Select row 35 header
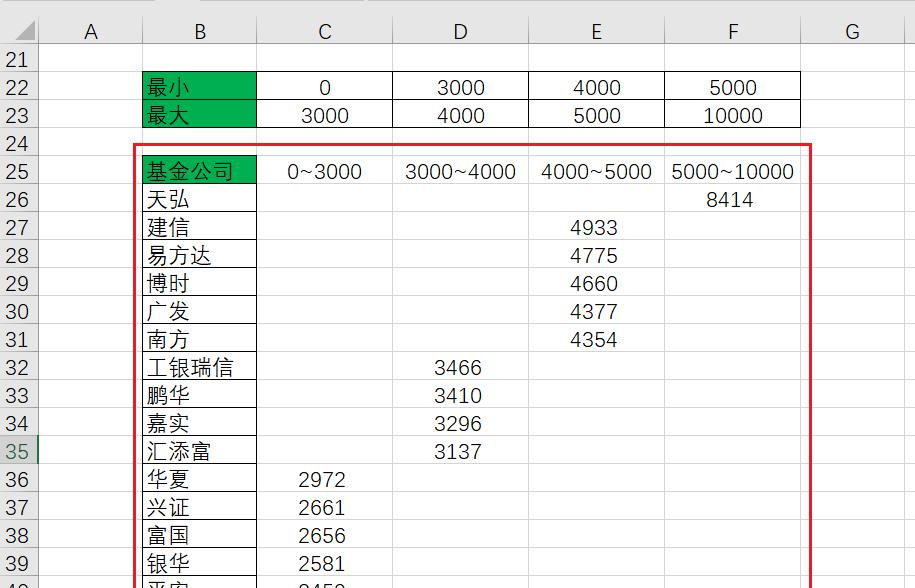This screenshot has width=915, height=588. [x=19, y=450]
